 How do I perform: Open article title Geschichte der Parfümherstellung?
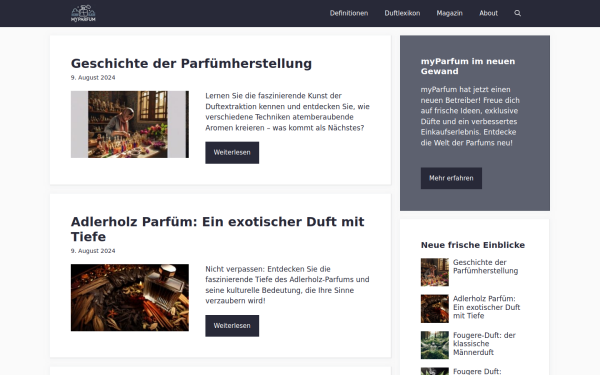click(191, 64)
